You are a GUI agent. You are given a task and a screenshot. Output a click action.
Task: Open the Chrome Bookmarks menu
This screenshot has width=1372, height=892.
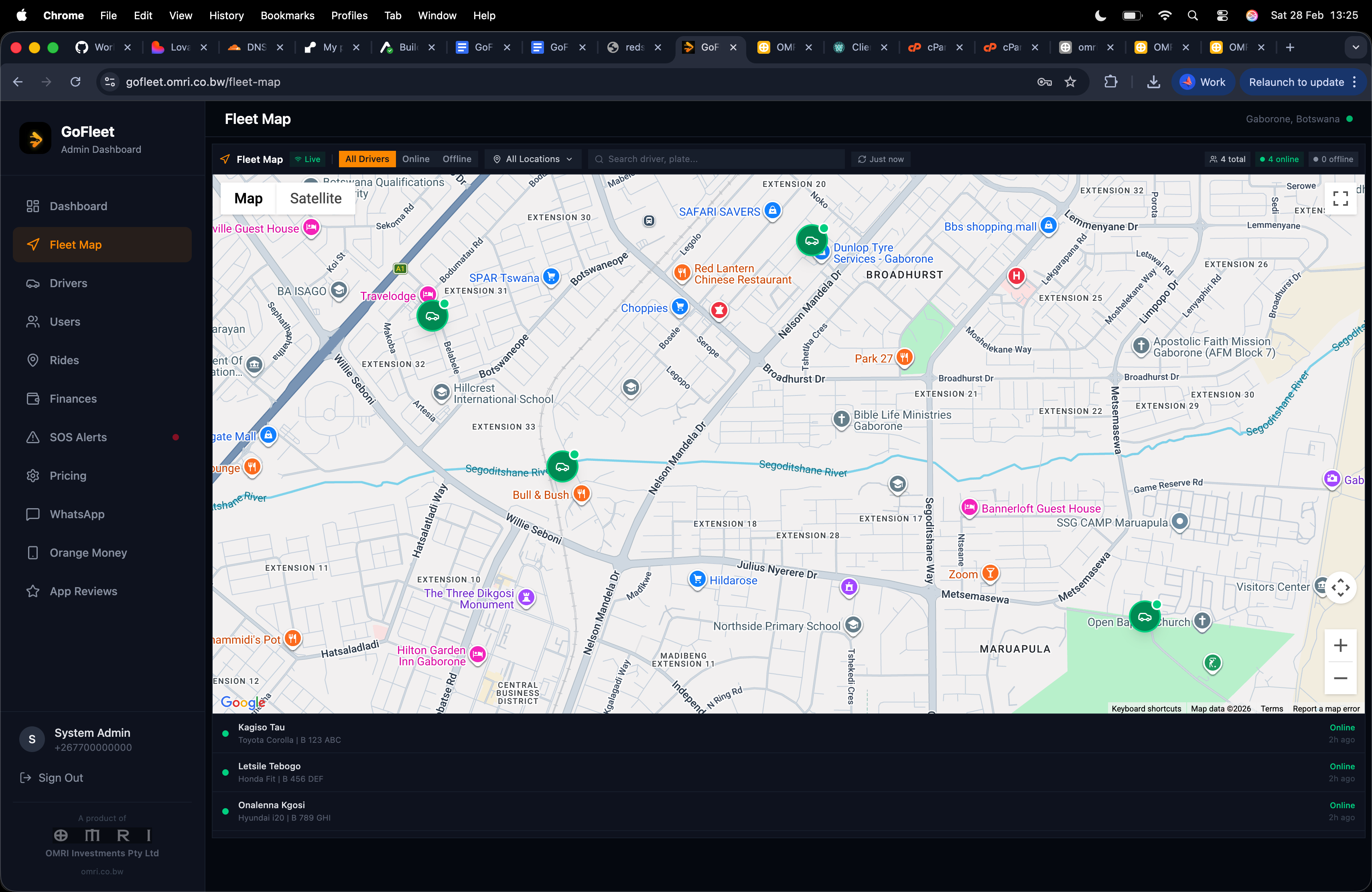click(x=287, y=16)
